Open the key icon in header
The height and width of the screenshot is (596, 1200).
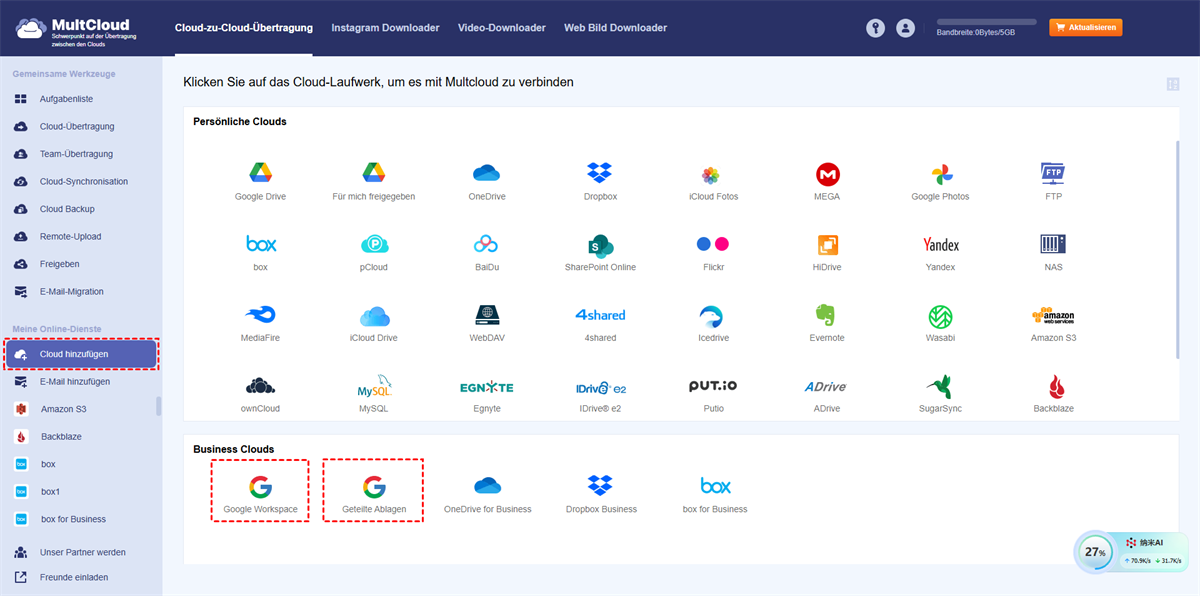[x=876, y=28]
